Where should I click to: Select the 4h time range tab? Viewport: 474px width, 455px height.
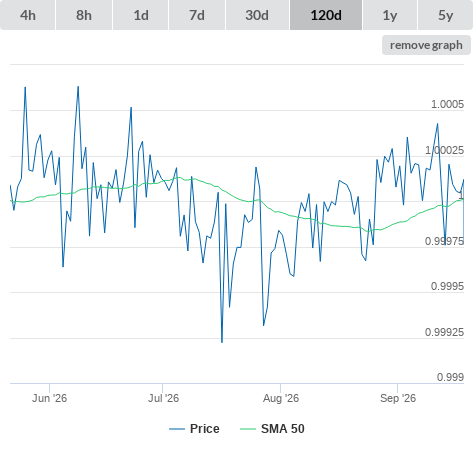tap(28, 15)
